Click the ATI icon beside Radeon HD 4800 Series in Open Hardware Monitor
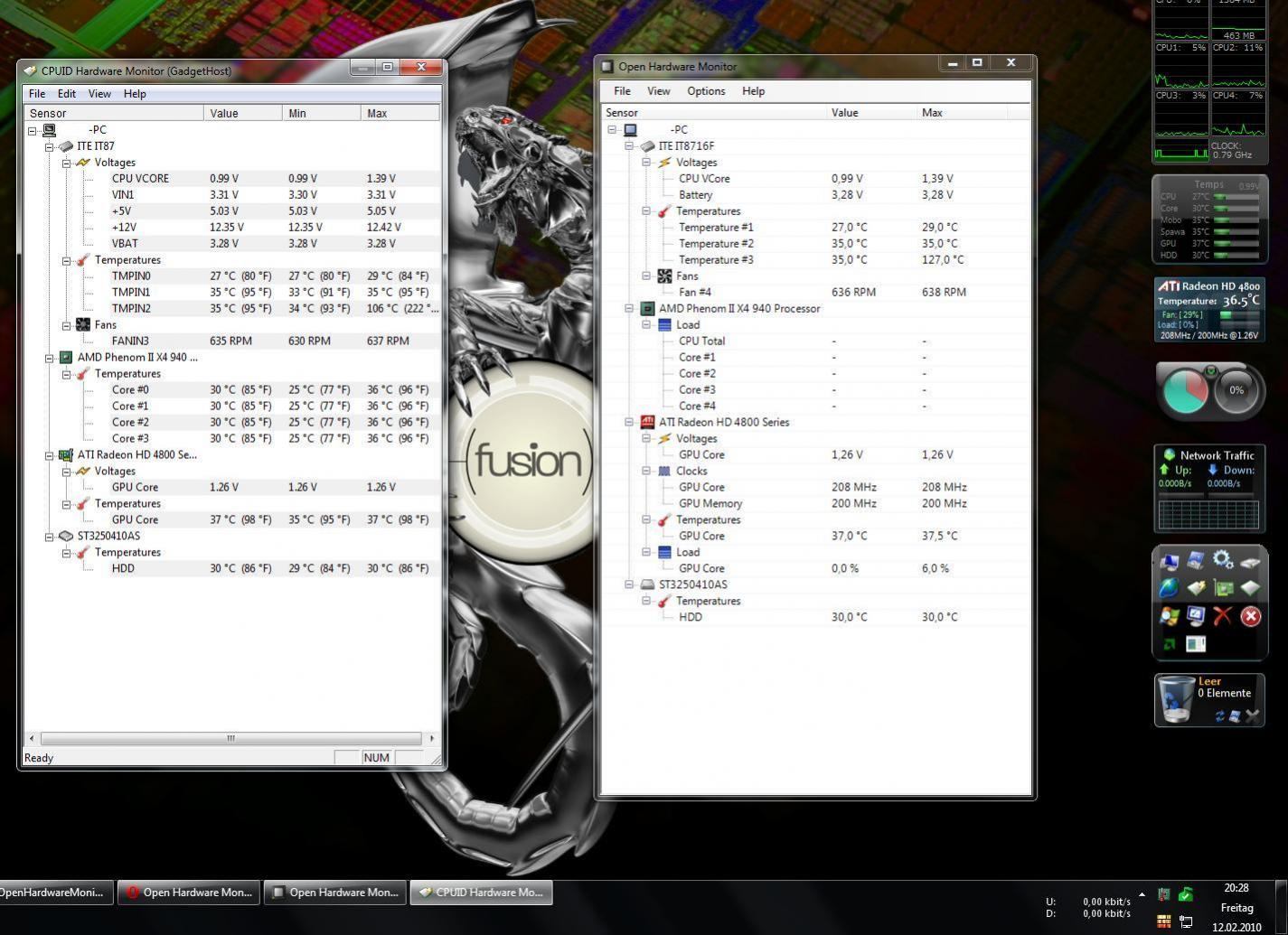 coord(647,422)
